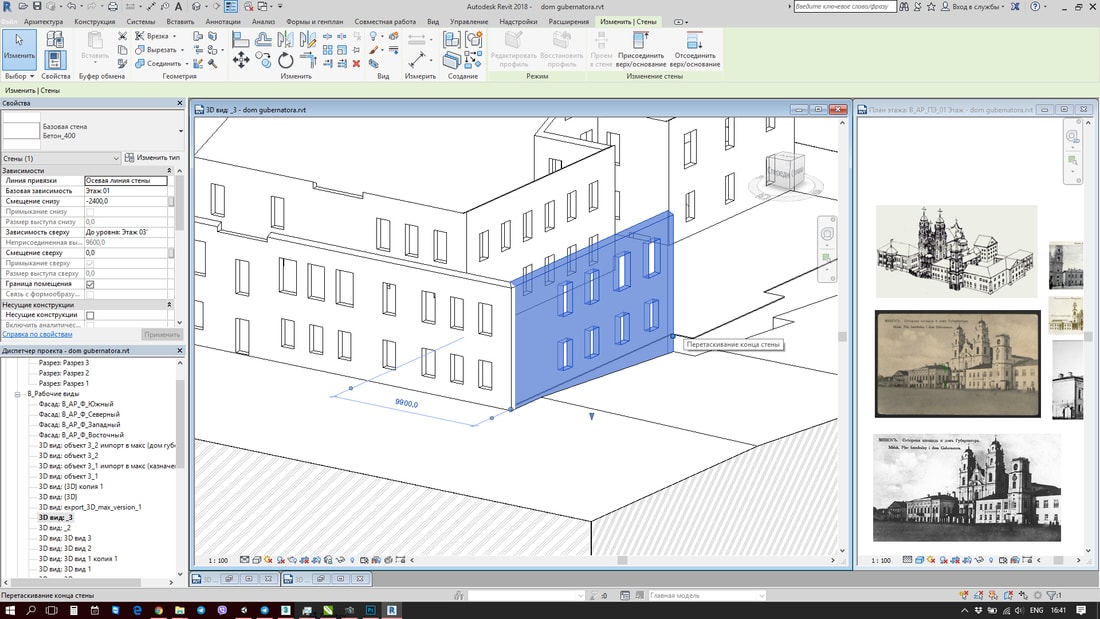Click the Rotate tool icon
1100x619 pixels.
(x=286, y=61)
